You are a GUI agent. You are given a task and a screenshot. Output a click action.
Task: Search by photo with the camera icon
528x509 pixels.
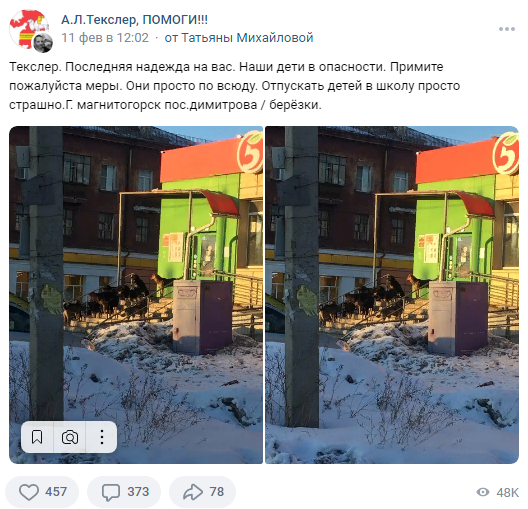click(x=70, y=437)
